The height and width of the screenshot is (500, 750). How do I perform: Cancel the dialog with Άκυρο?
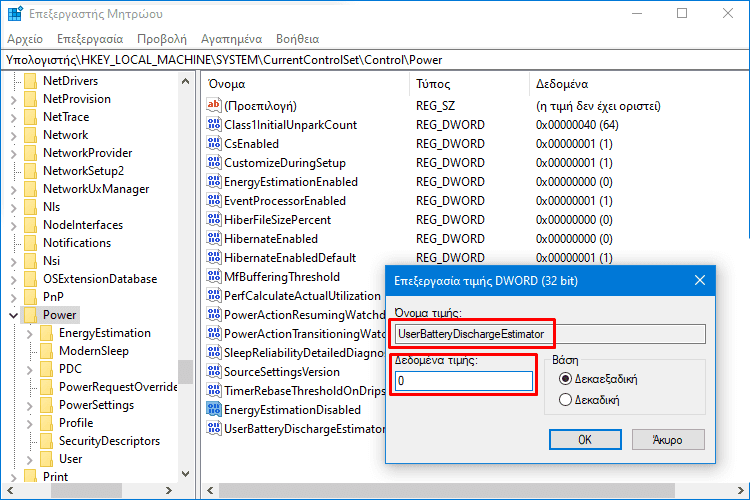(x=668, y=439)
